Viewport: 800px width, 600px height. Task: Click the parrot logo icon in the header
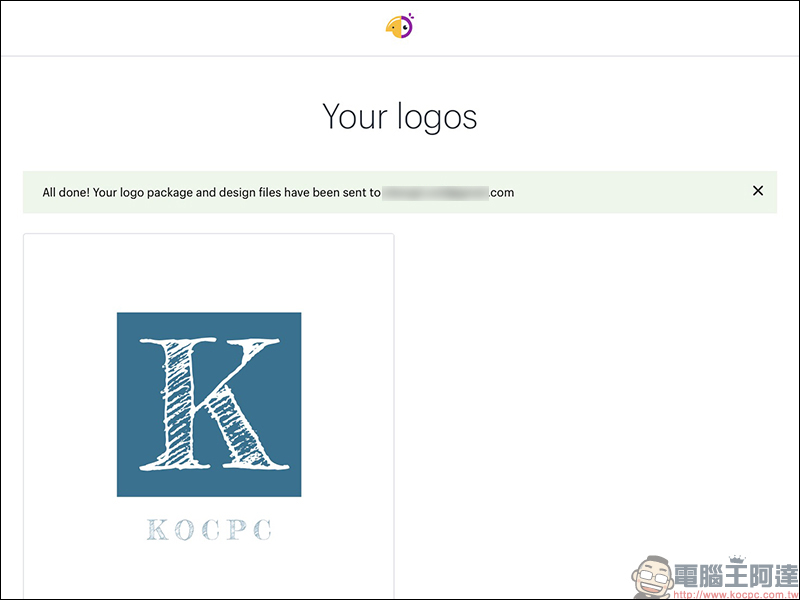pos(399,26)
